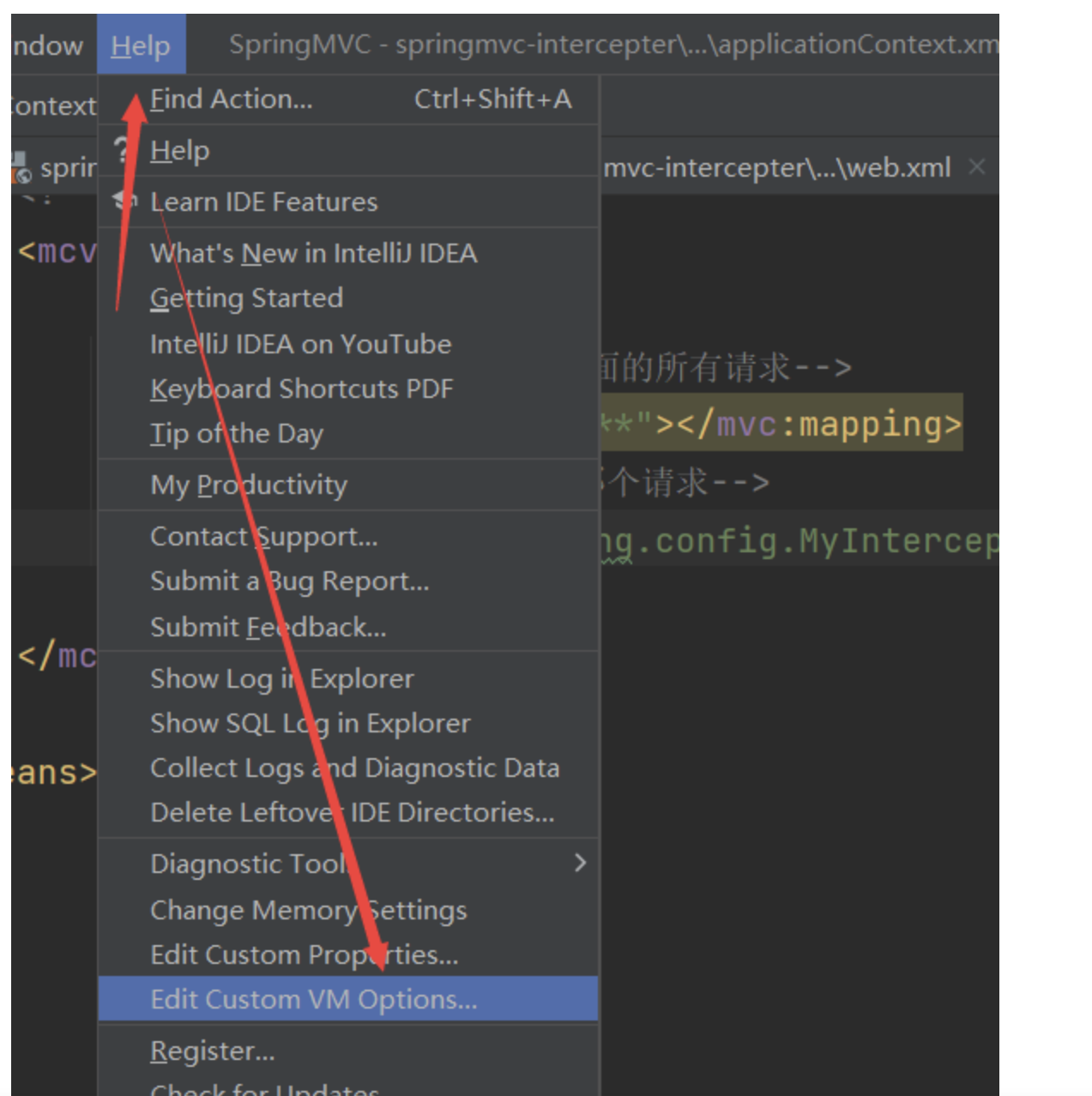Screen dimensions: 1092x1096
Task: Close the web.xml editor tab
Action: pyautogui.click(x=977, y=166)
